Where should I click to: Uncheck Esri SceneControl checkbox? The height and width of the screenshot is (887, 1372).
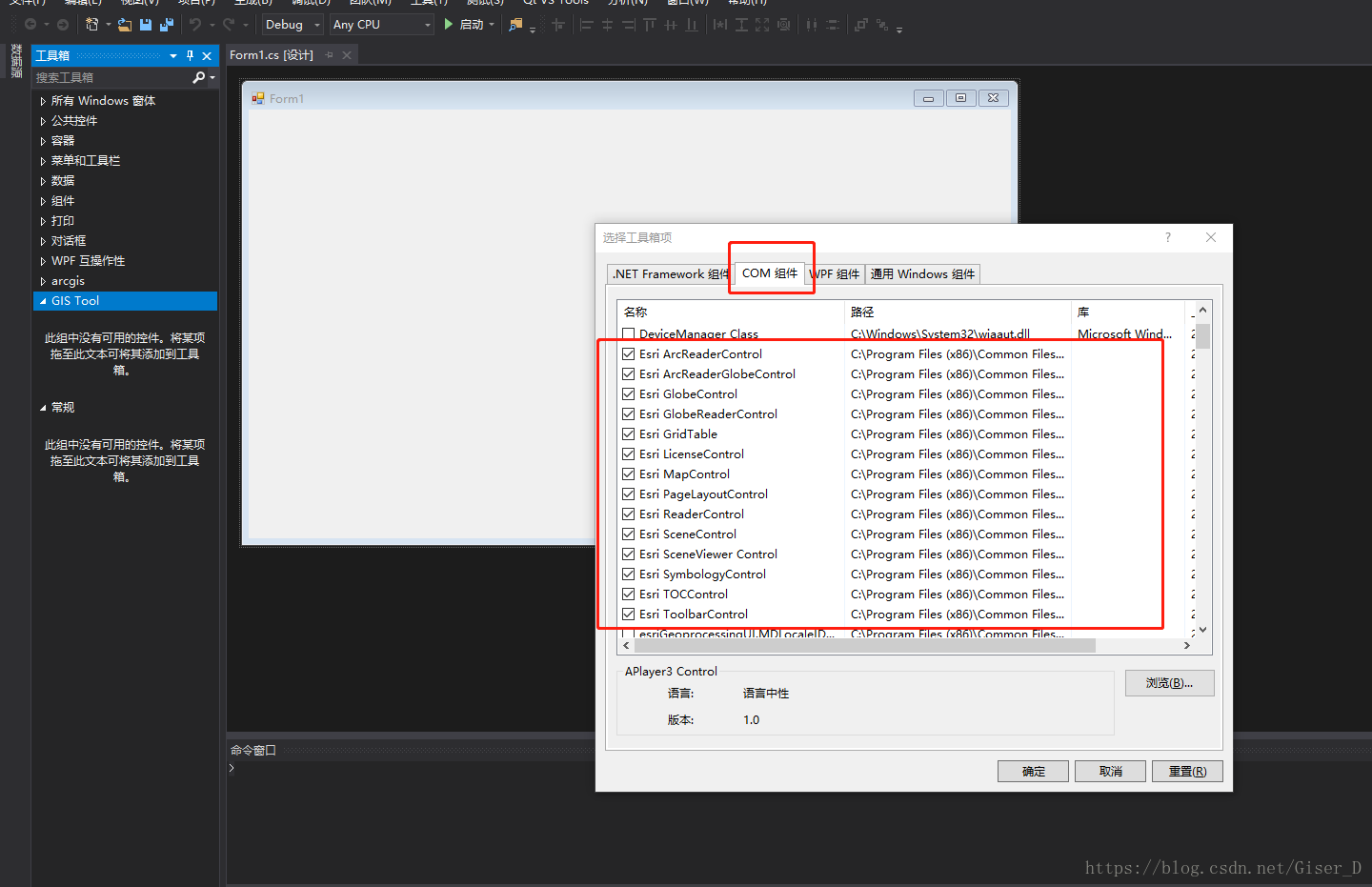[x=628, y=534]
